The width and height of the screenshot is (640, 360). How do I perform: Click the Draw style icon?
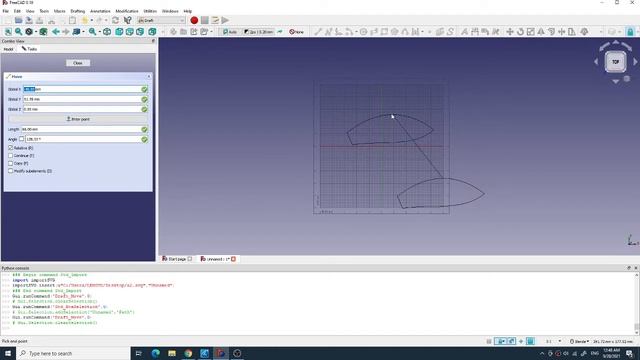tap(29, 32)
